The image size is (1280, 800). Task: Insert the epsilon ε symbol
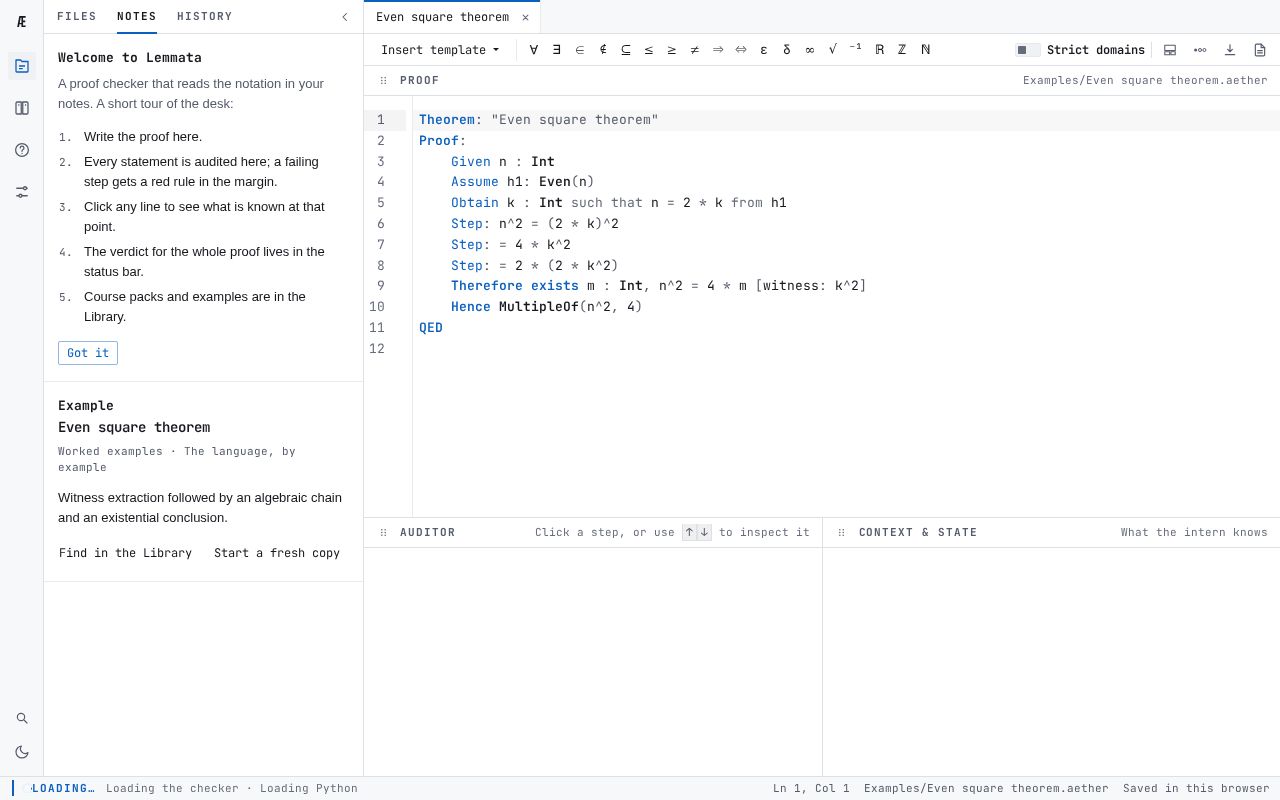tap(764, 50)
